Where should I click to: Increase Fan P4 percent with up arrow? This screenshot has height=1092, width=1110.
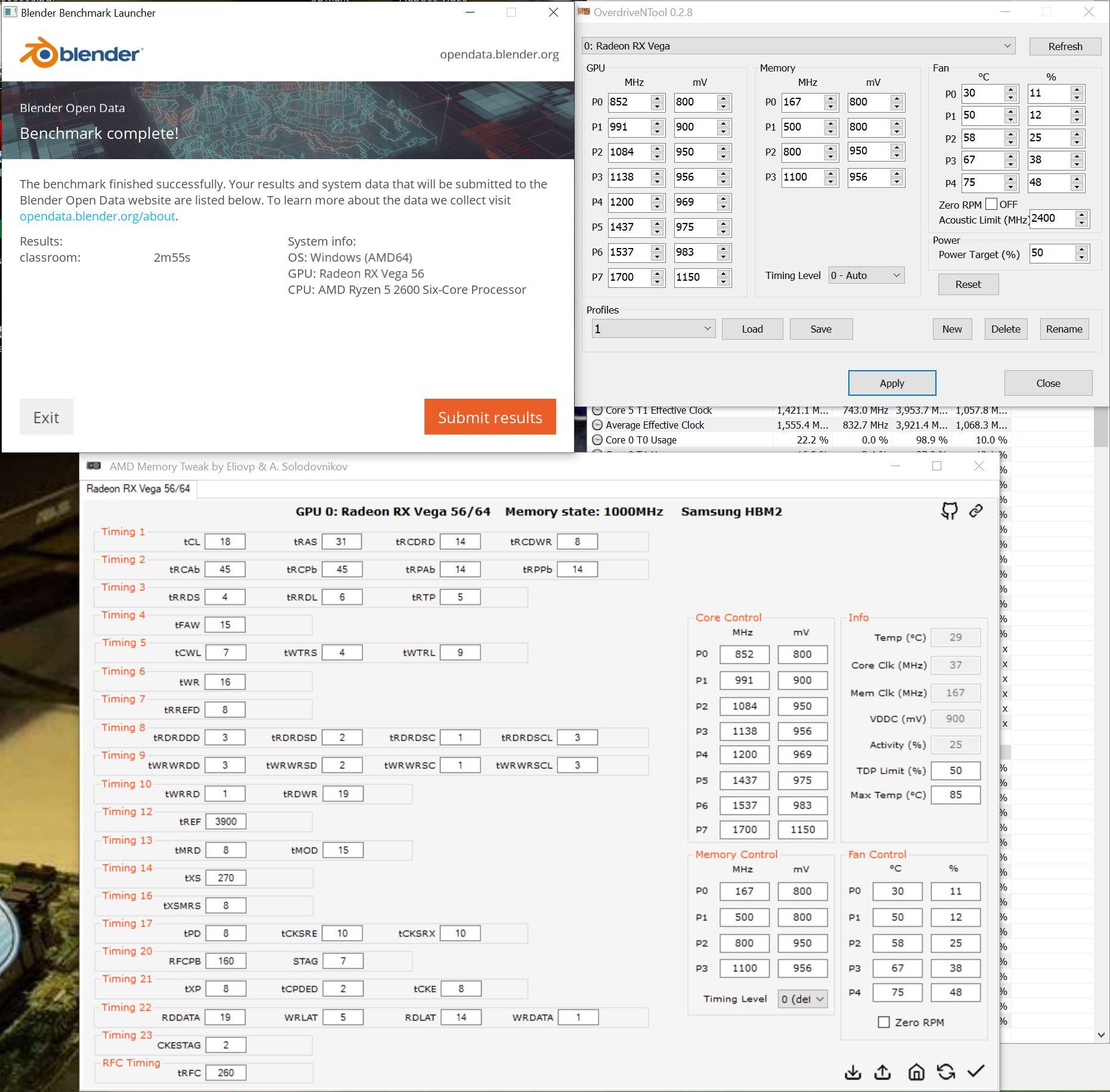click(x=1077, y=178)
